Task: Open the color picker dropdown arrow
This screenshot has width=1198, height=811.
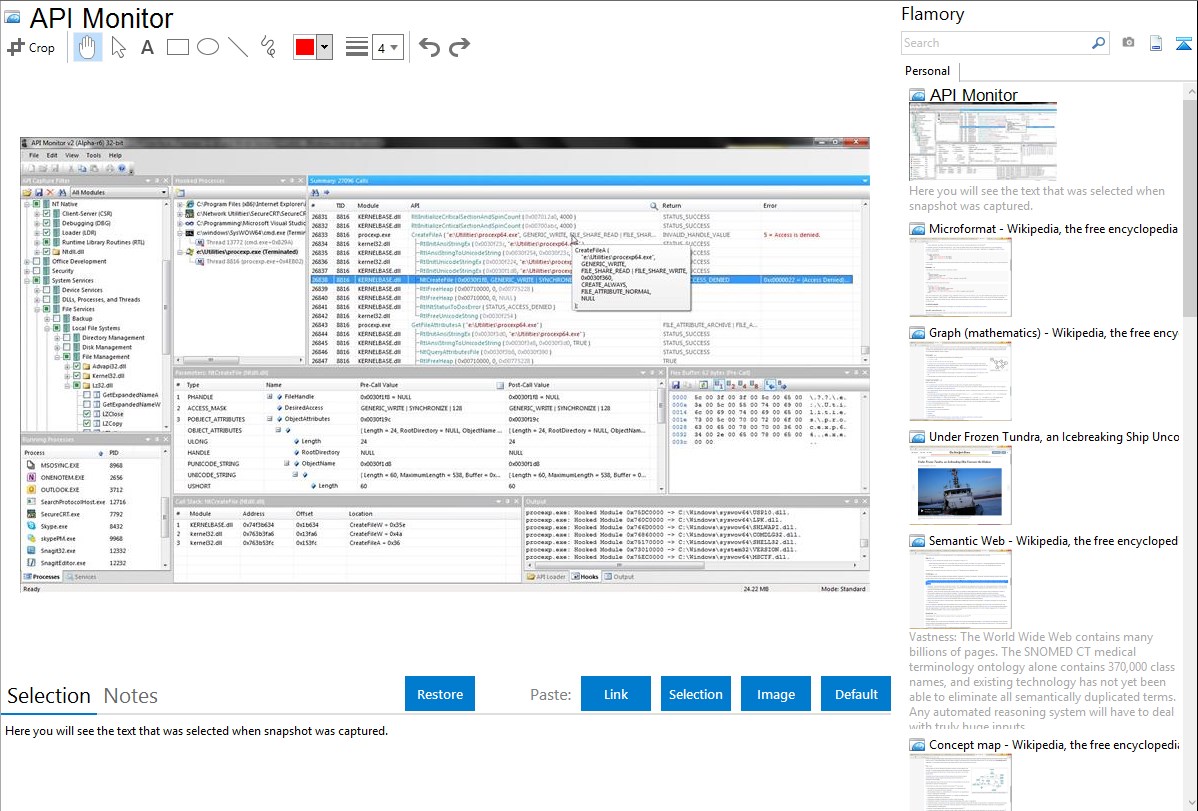Action: (324, 47)
